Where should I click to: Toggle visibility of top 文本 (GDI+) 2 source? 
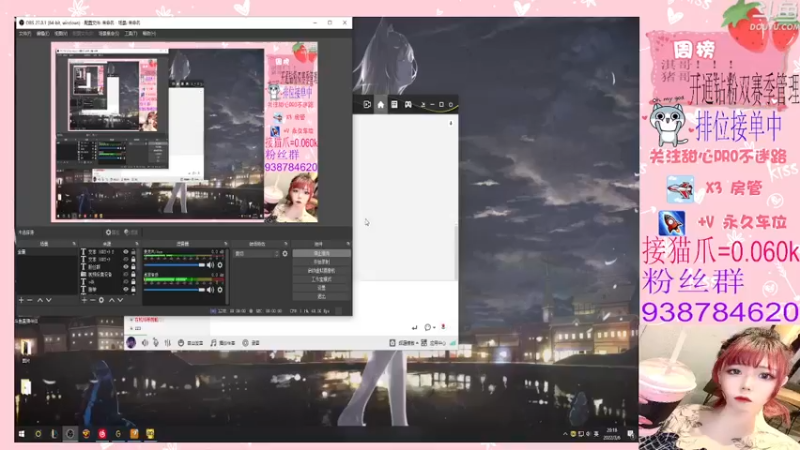point(126,252)
